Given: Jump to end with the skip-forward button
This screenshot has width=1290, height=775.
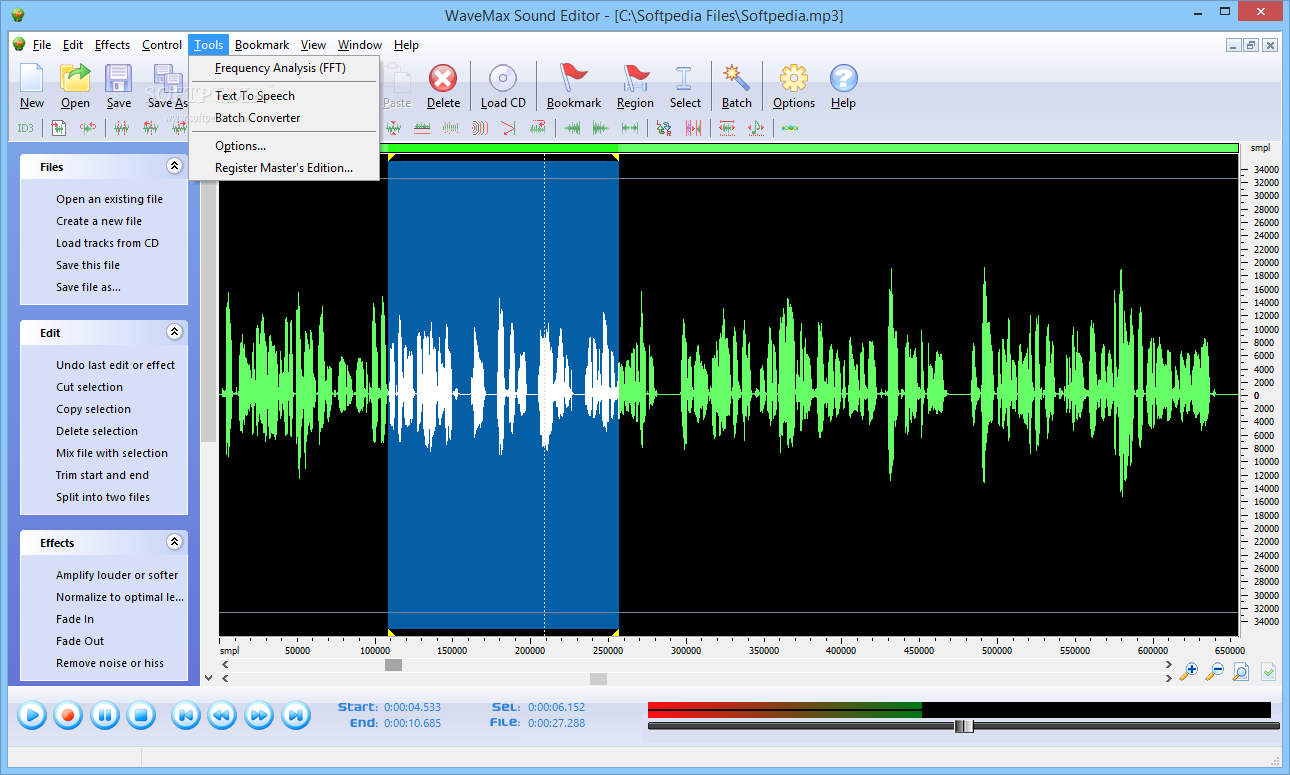Looking at the screenshot, I should point(295,715).
